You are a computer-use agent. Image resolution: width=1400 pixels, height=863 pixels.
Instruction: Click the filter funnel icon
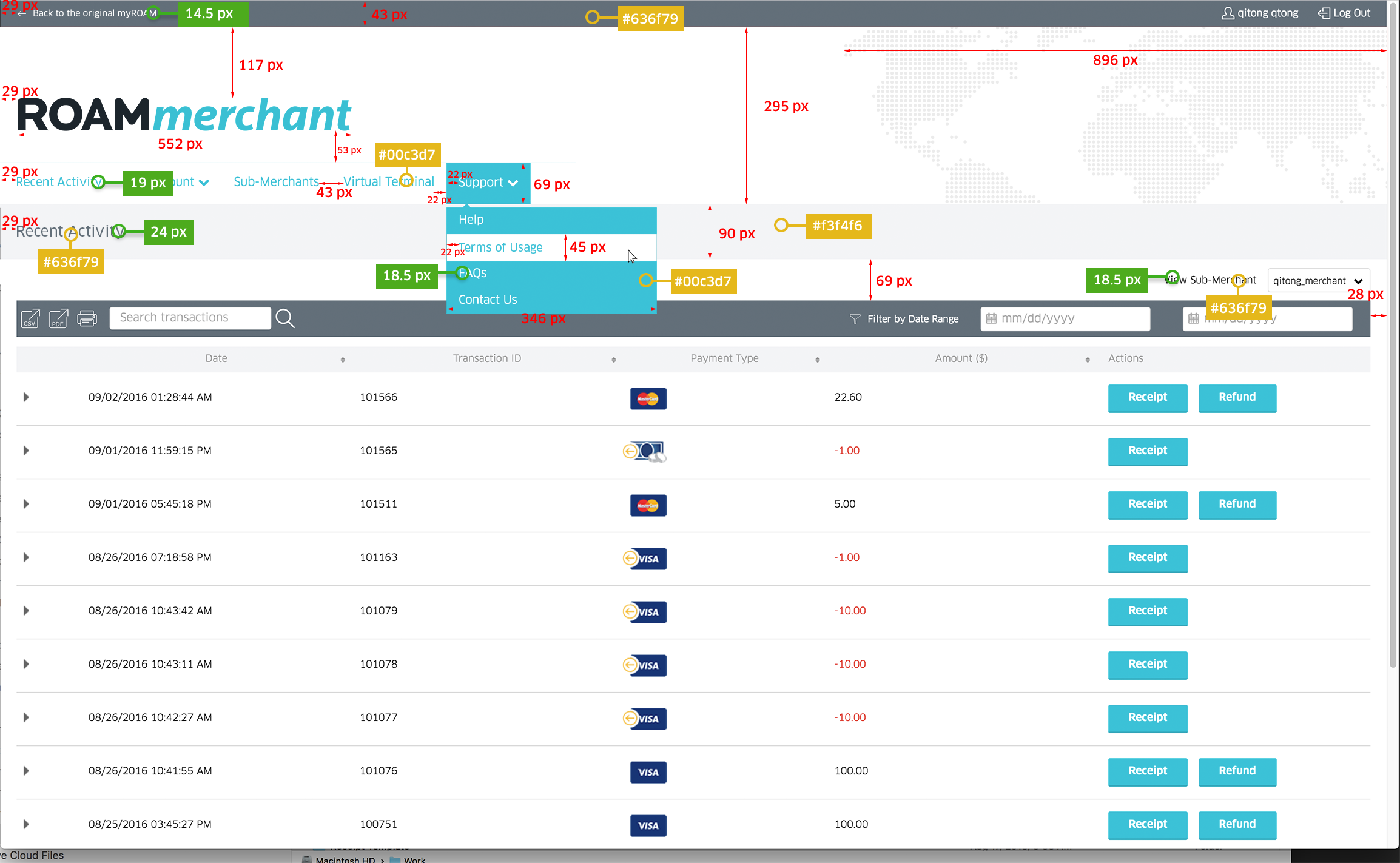click(x=855, y=319)
